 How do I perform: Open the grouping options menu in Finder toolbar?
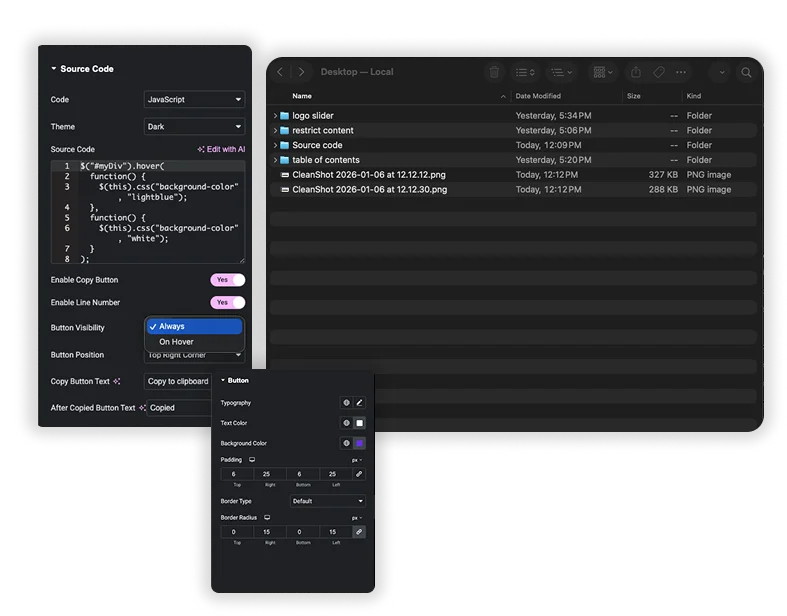tap(562, 72)
